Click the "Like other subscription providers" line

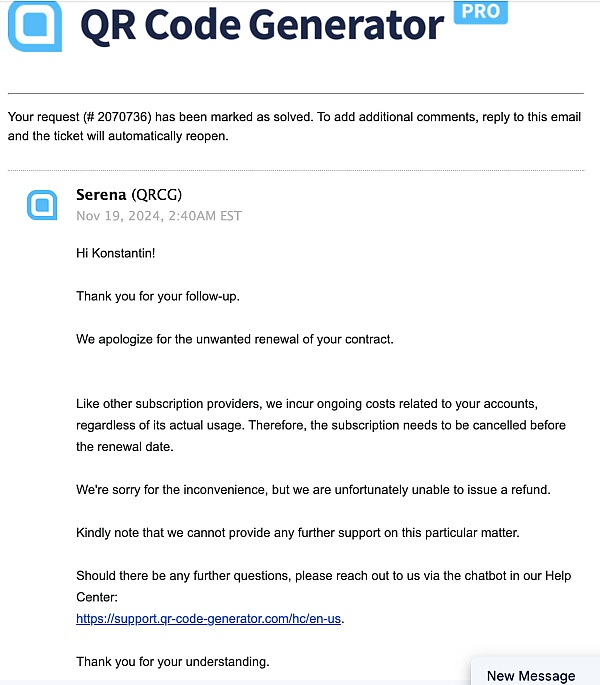[307, 404]
